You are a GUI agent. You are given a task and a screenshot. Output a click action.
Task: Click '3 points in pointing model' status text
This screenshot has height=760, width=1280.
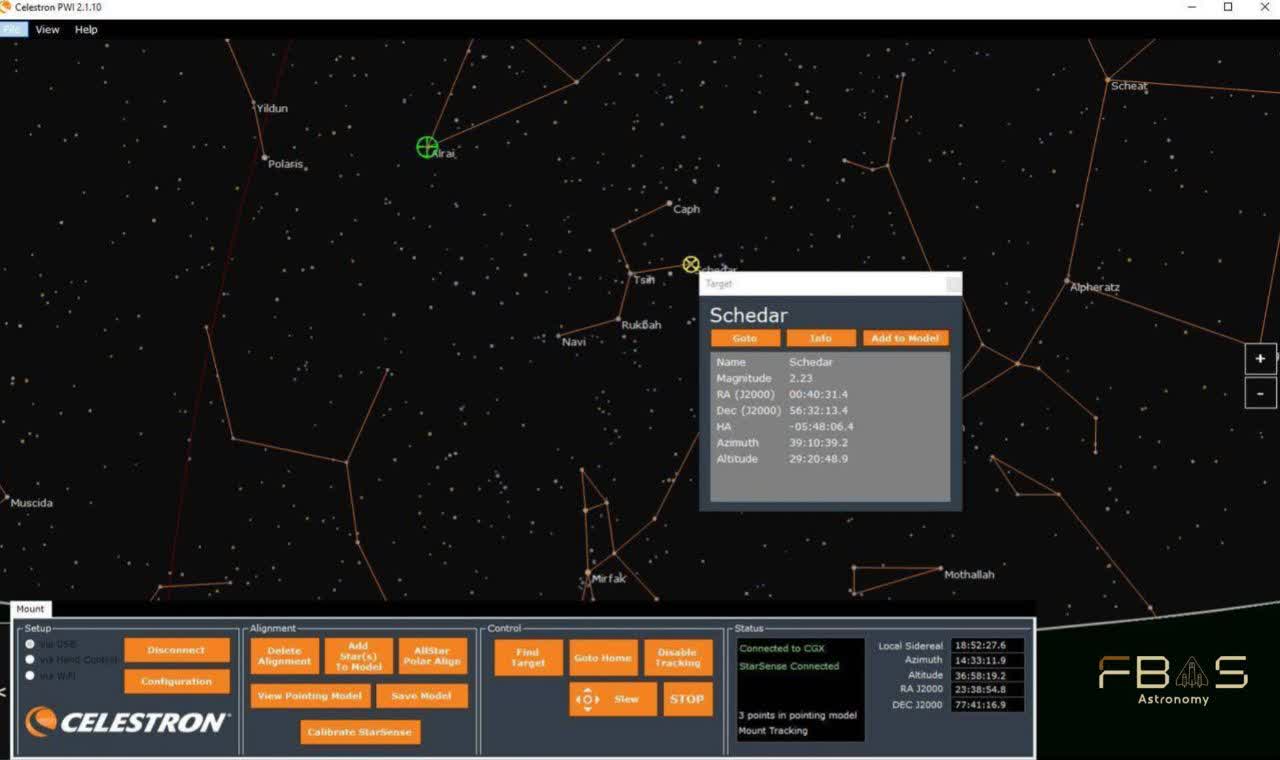click(x=798, y=716)
